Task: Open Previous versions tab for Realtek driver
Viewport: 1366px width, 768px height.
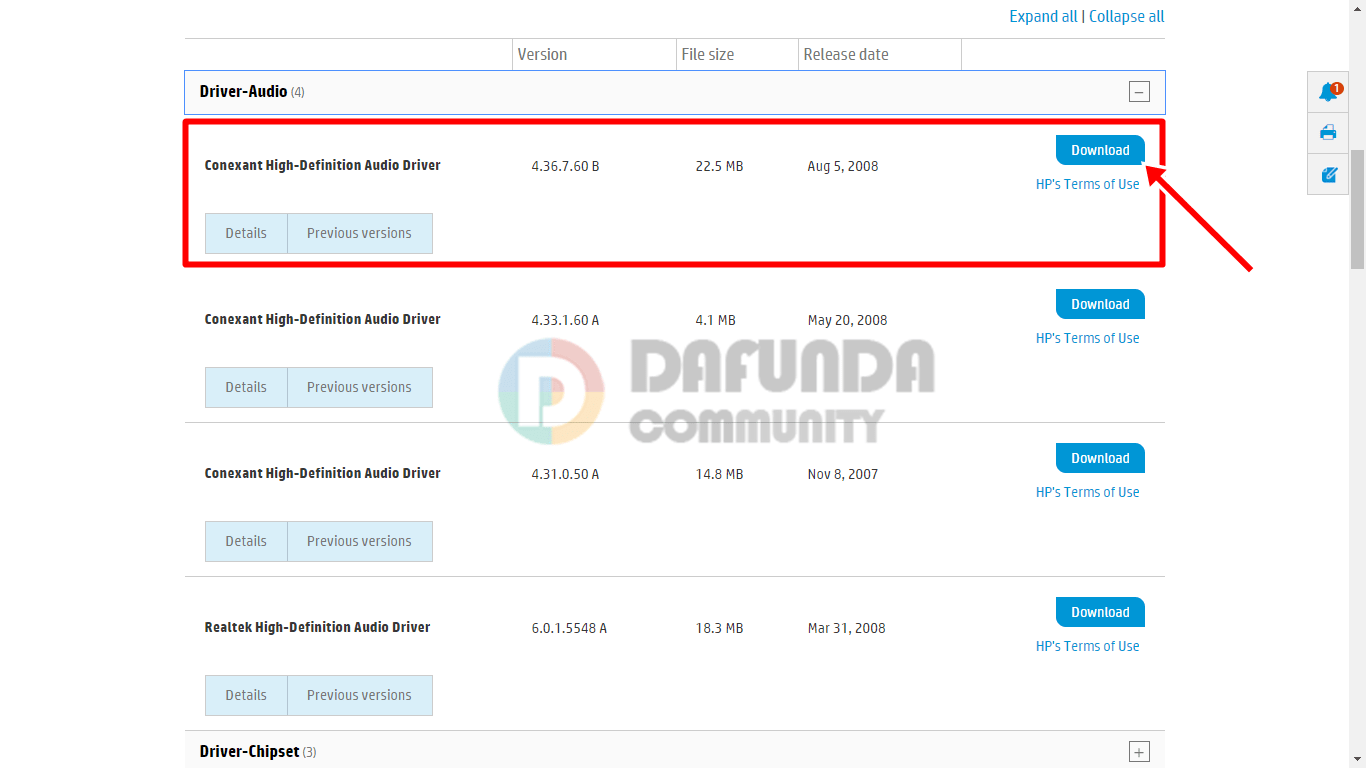Action: 359,695
